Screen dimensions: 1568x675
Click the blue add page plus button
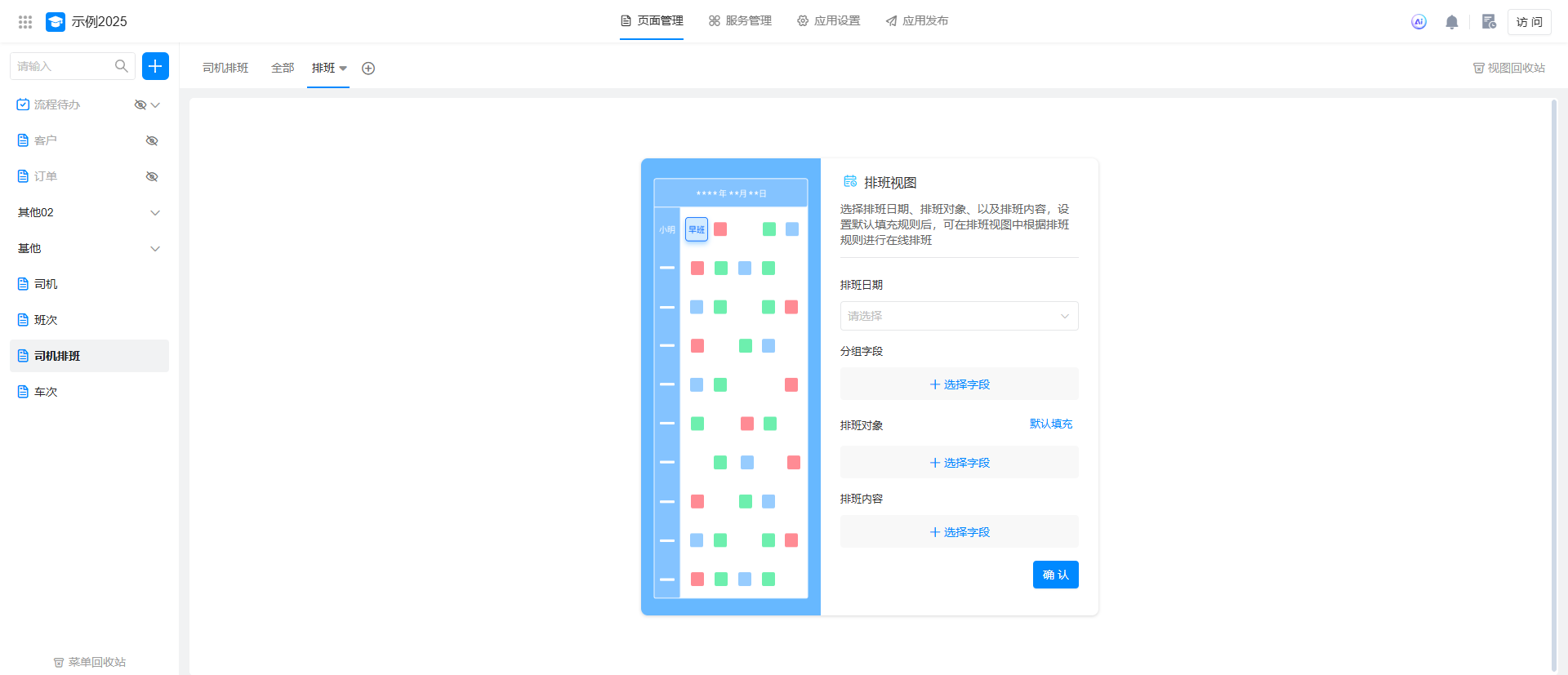(155, 66)
